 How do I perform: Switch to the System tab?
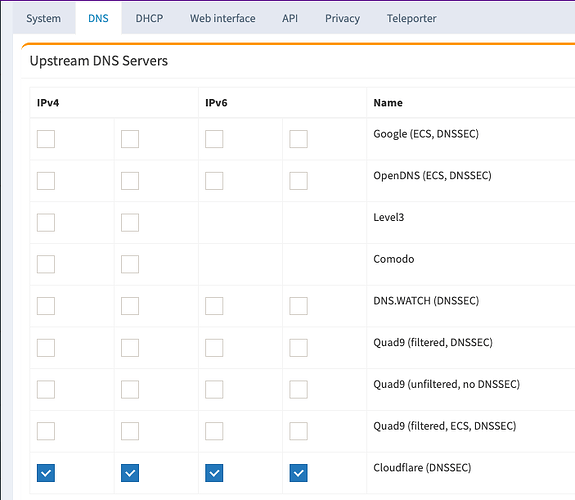(x=44, y=18)
